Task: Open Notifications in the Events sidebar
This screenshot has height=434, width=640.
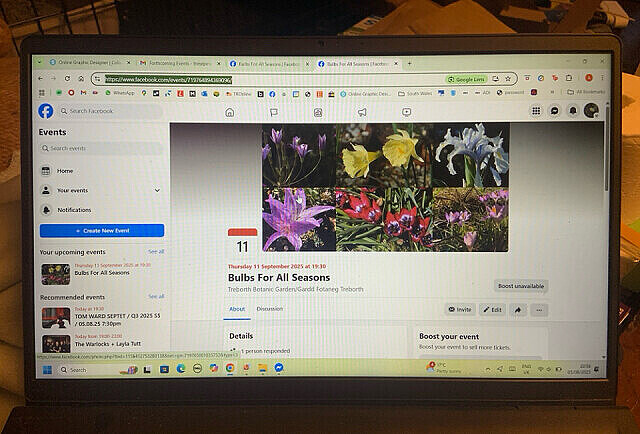Action: pyautogui.click(x=102, y=210)
